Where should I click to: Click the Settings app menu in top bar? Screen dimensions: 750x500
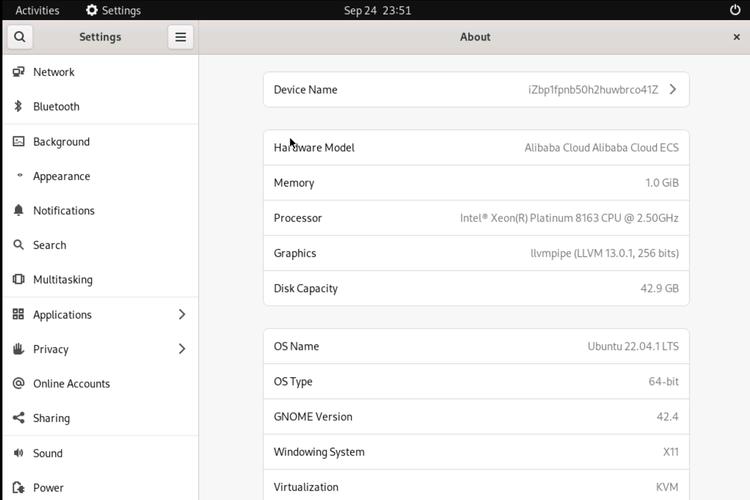click(x=113, y=10)
